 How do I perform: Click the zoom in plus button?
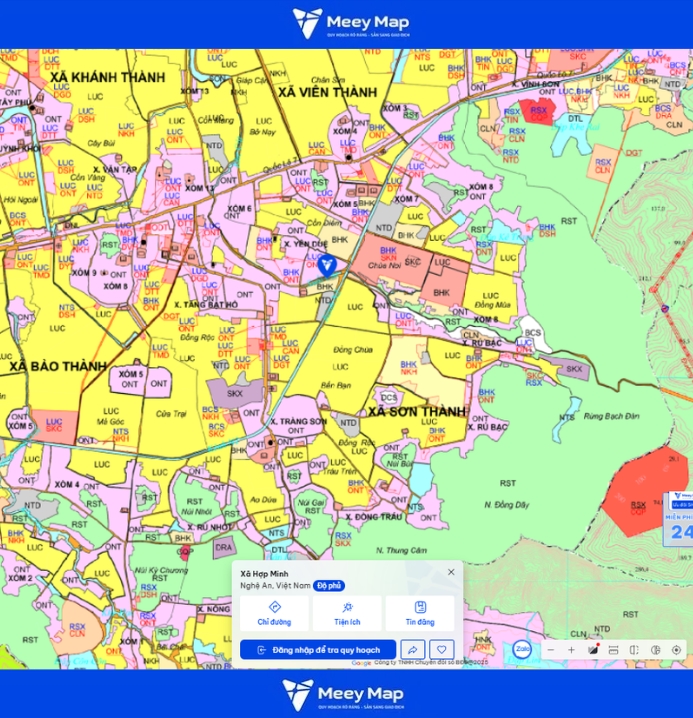coord(571,650)
